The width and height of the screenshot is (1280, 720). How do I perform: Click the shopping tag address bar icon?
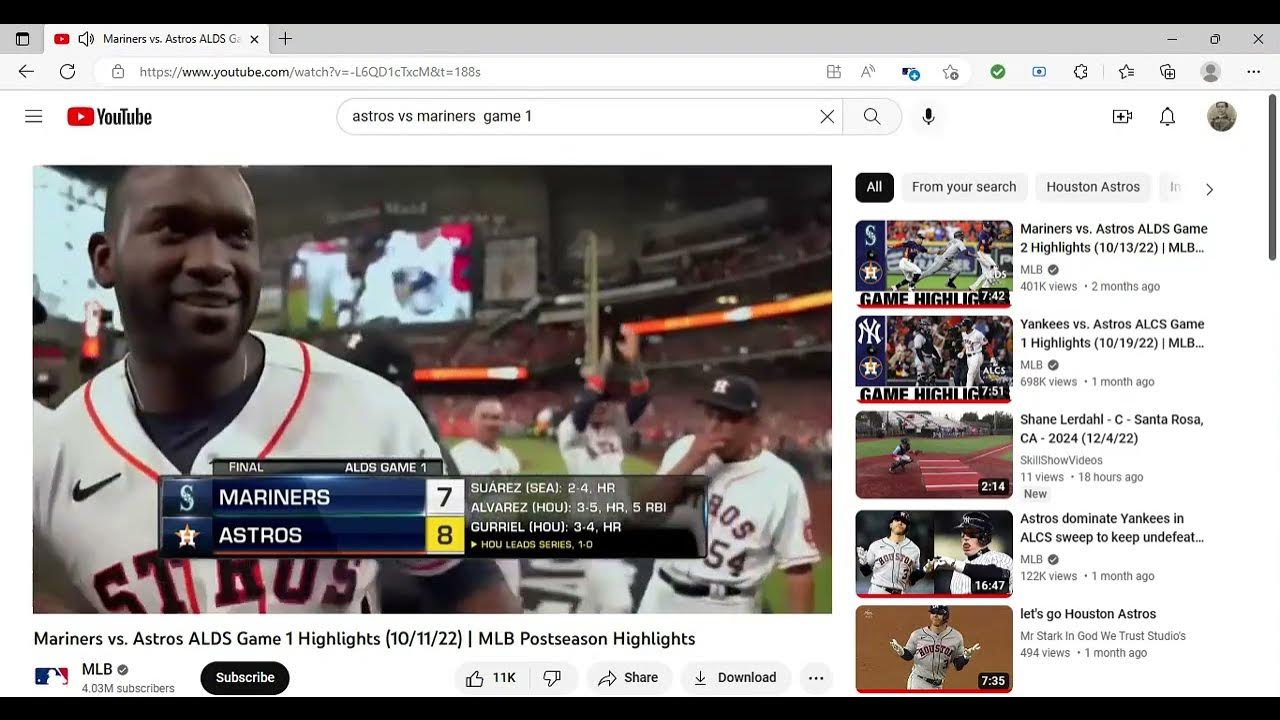910,72
